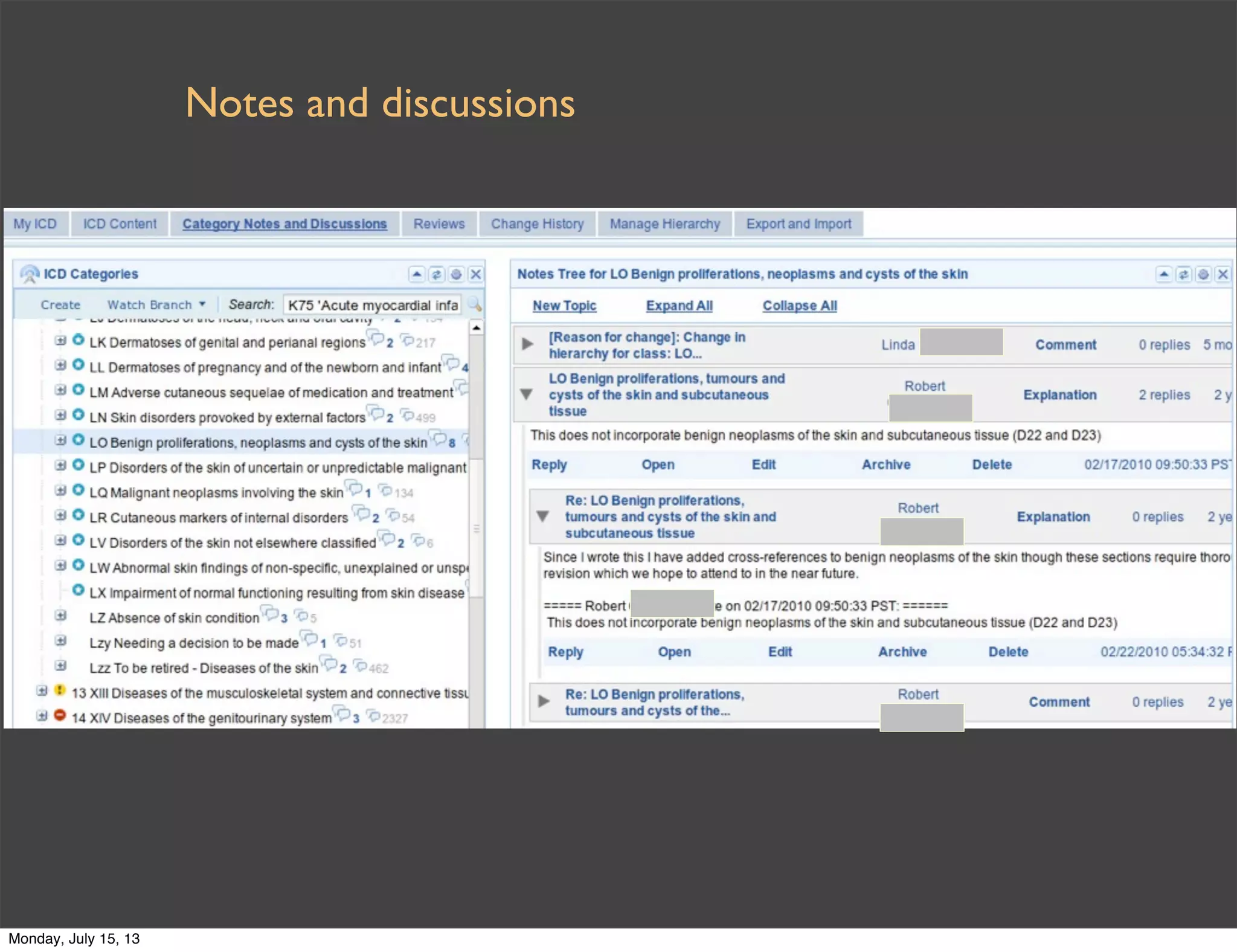
Task: Open the My ICD tab
Action: (x=35, y=224)
